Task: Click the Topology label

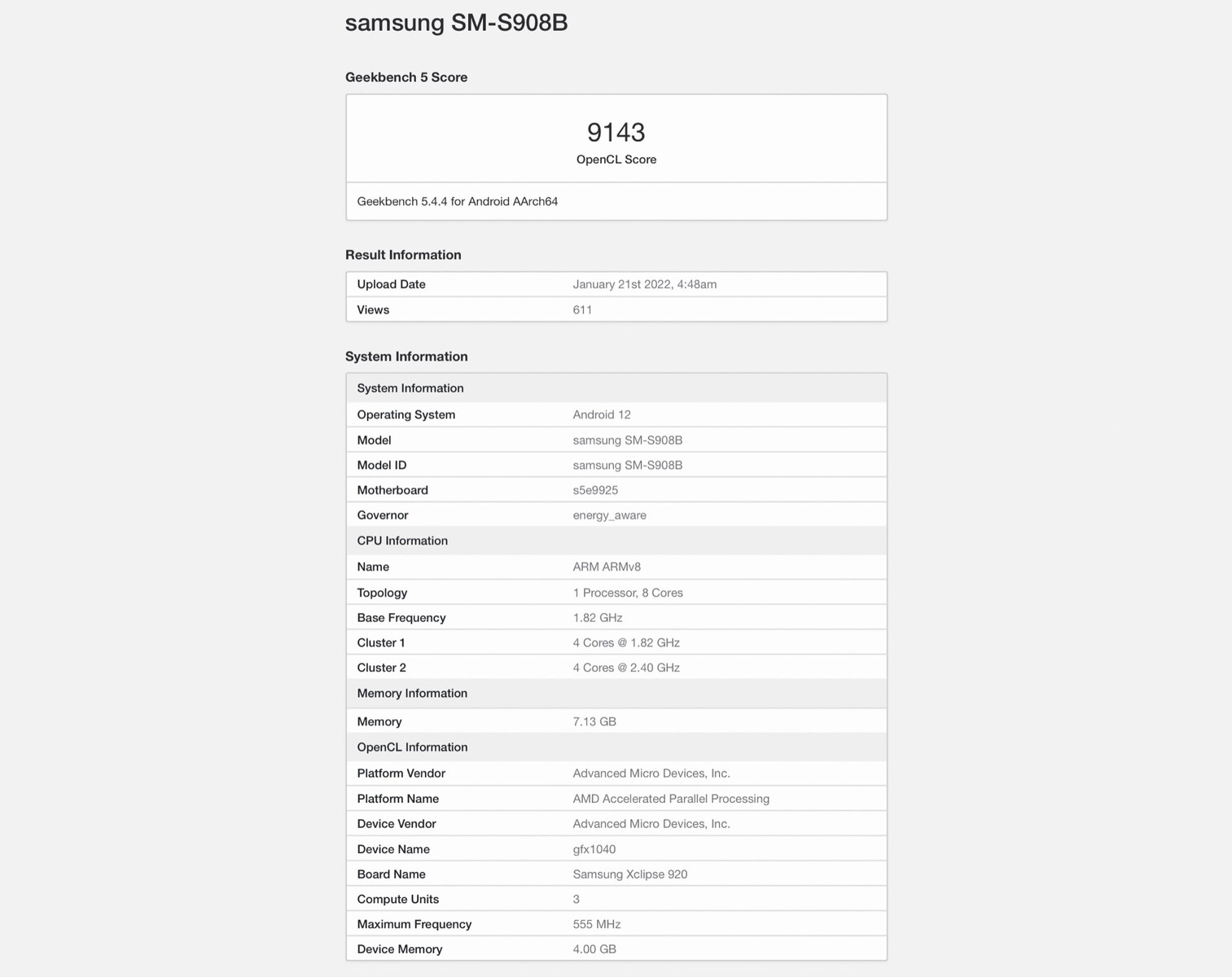Action: pos(382,593)
